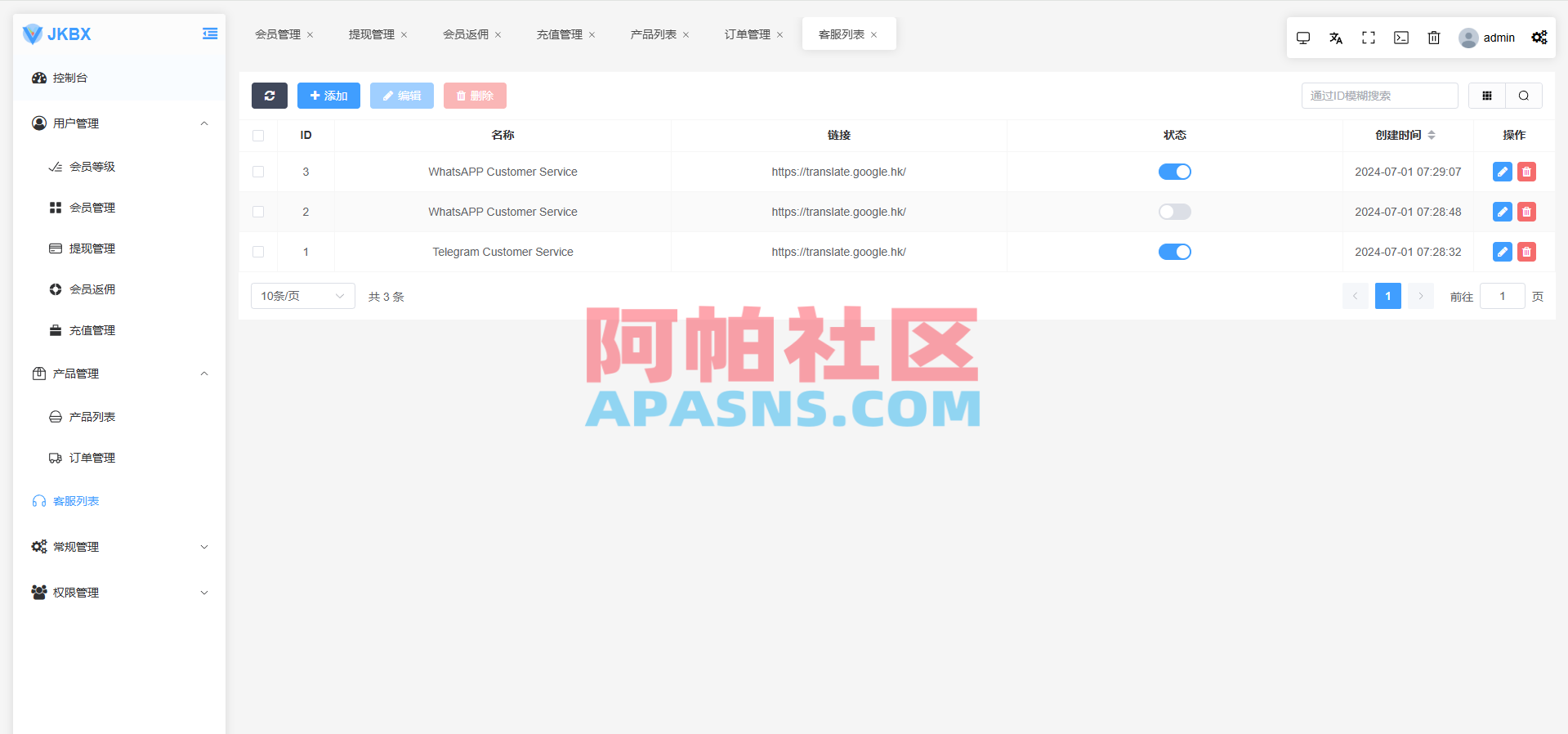The width and height of the screenshot is (1568, 734).
Task: Click the 前往 page number input
Action: click(1503, 296)
